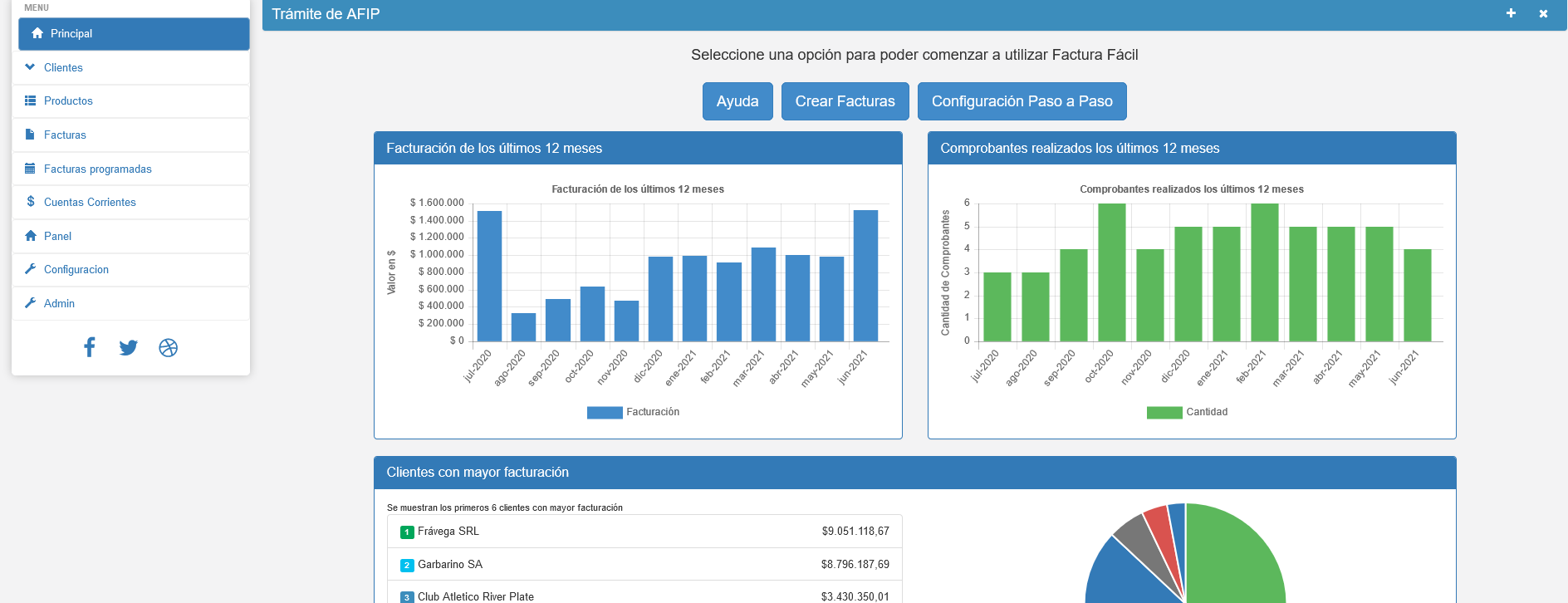1568x603 pixels.
Task: Open the Configuracion menu item
Action: pyautogui.click(x=130, y=270)
